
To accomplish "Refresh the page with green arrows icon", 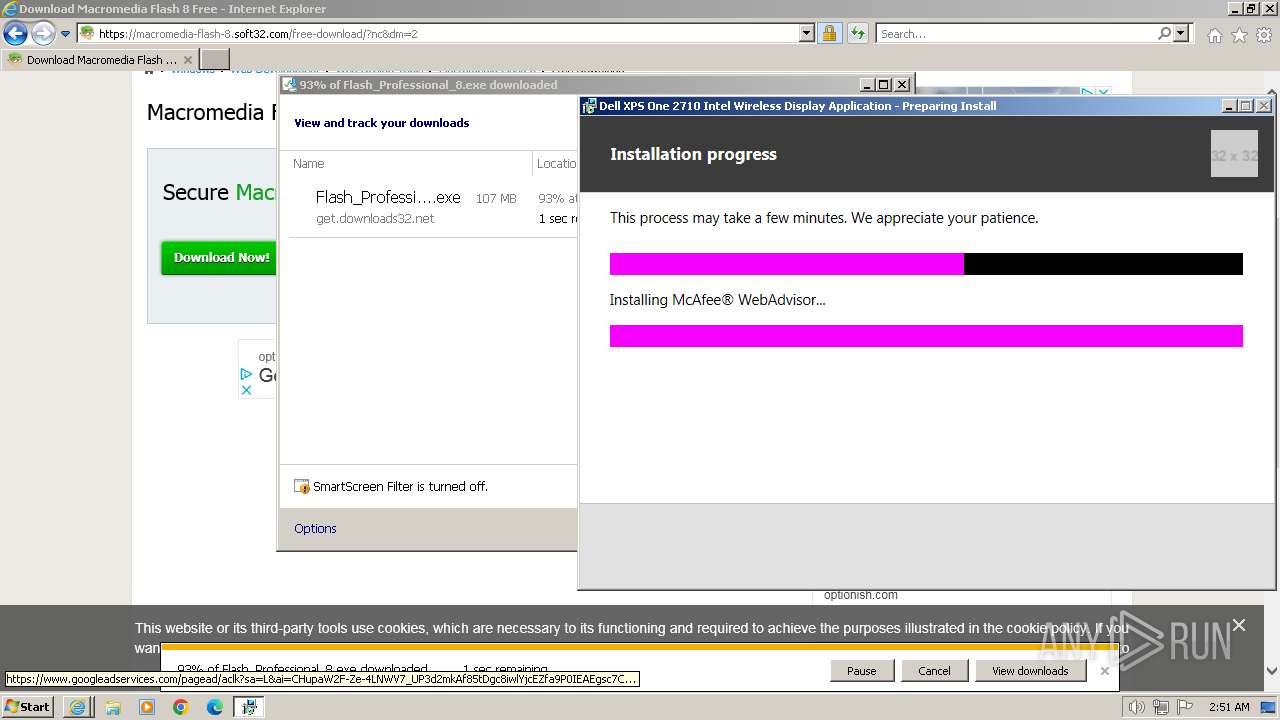I will [858, 33].
